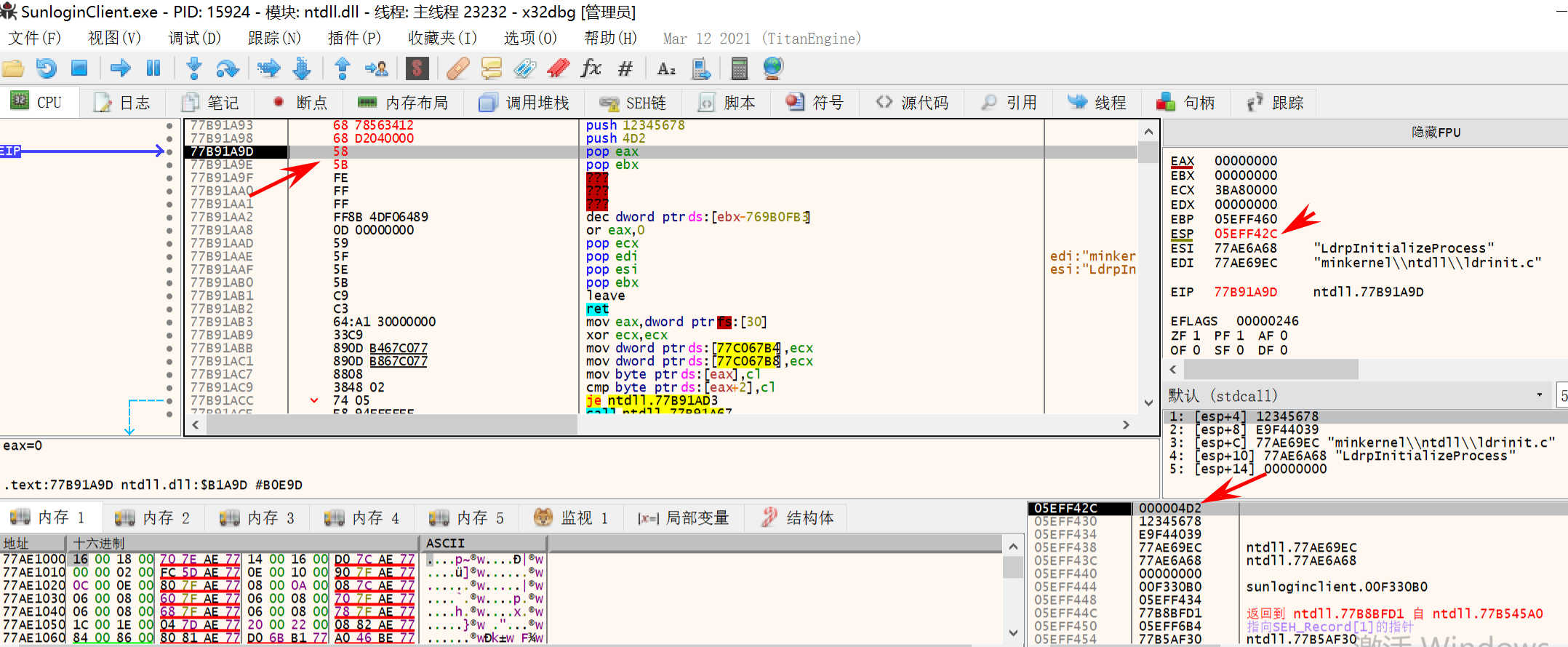Select the 内存 2 dump tab

click(x=153, y=517)
